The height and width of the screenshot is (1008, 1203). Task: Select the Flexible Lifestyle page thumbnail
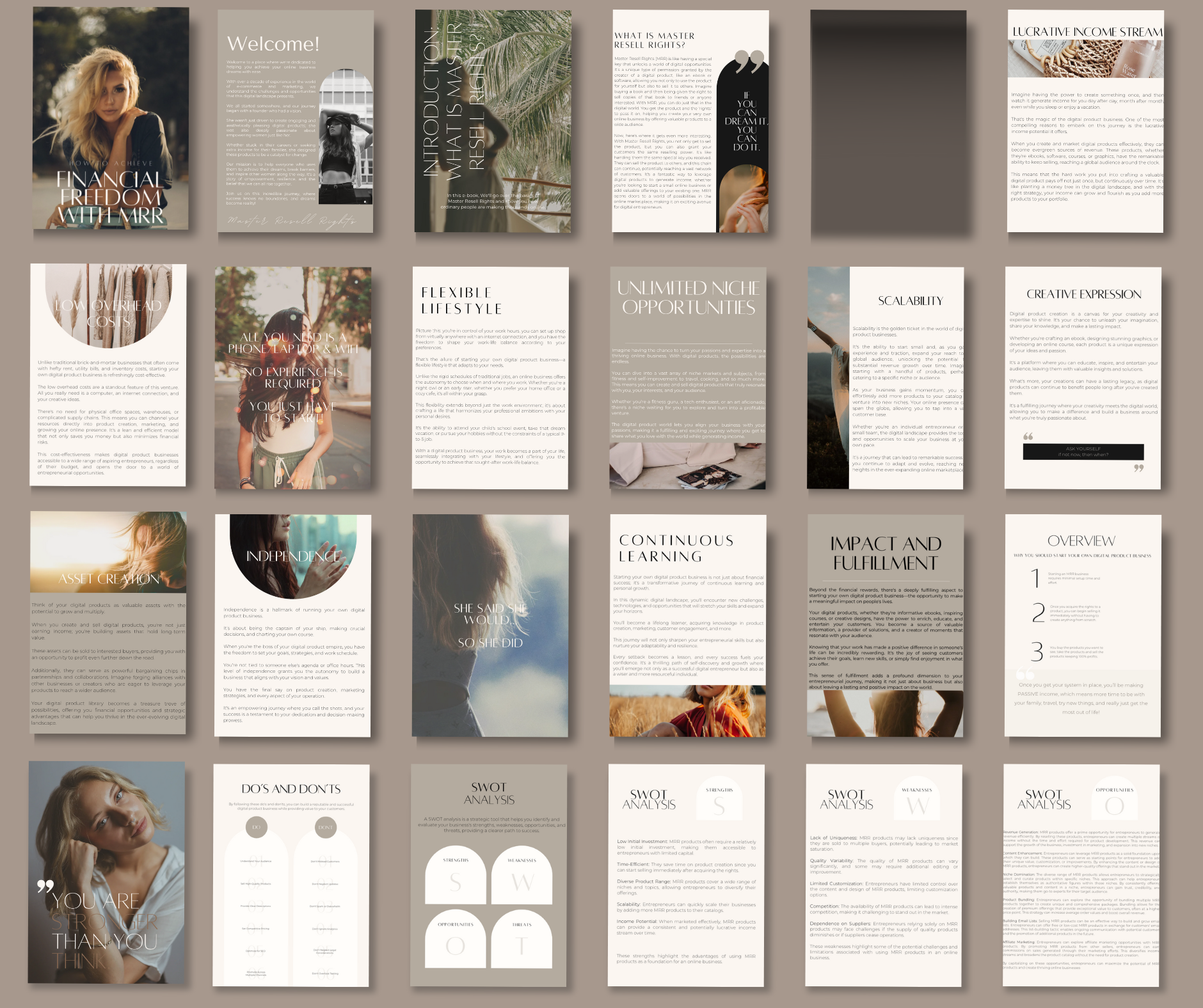pos(490,378)
